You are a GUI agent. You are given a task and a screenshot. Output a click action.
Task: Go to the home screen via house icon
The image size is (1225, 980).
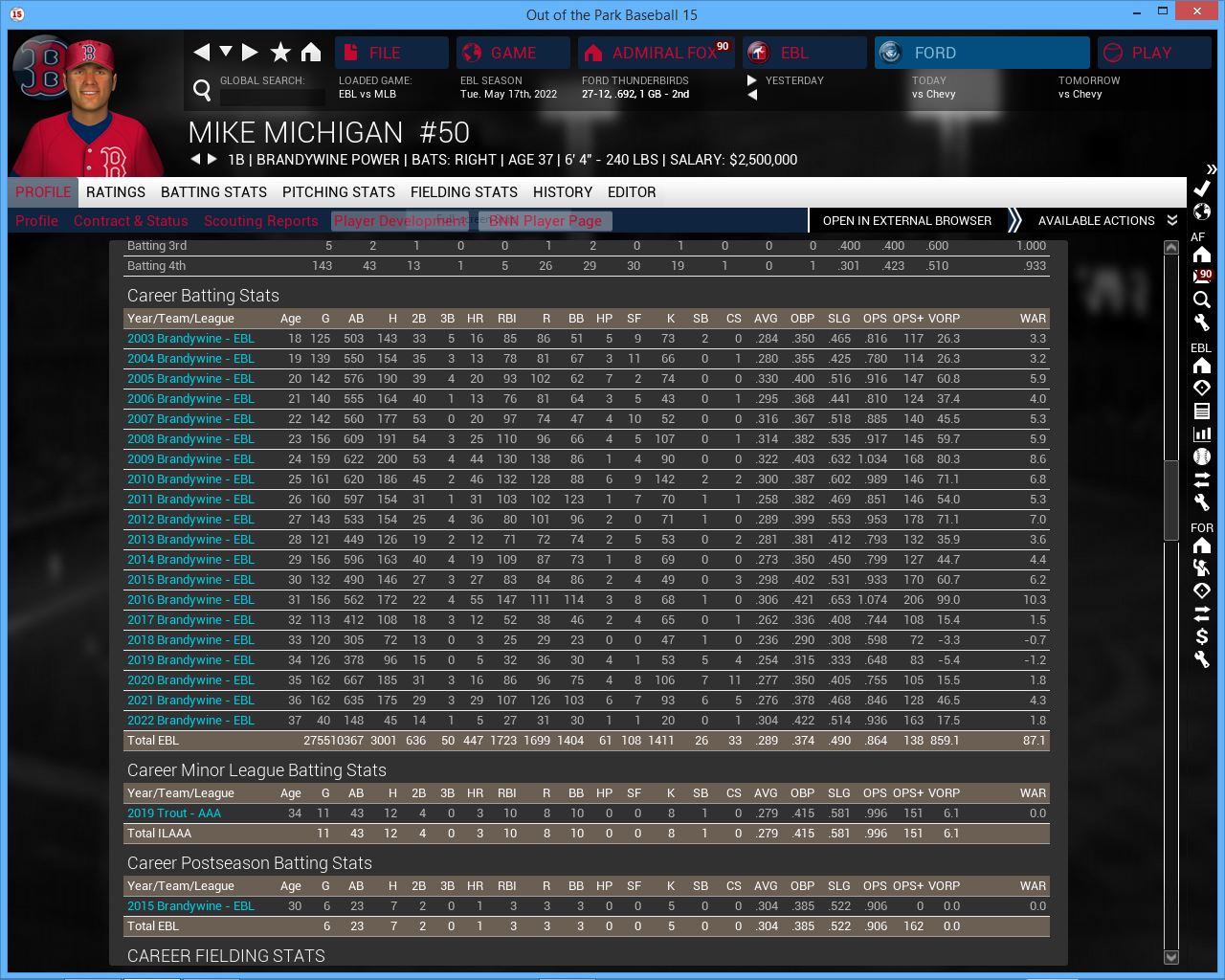coord(311,53)
